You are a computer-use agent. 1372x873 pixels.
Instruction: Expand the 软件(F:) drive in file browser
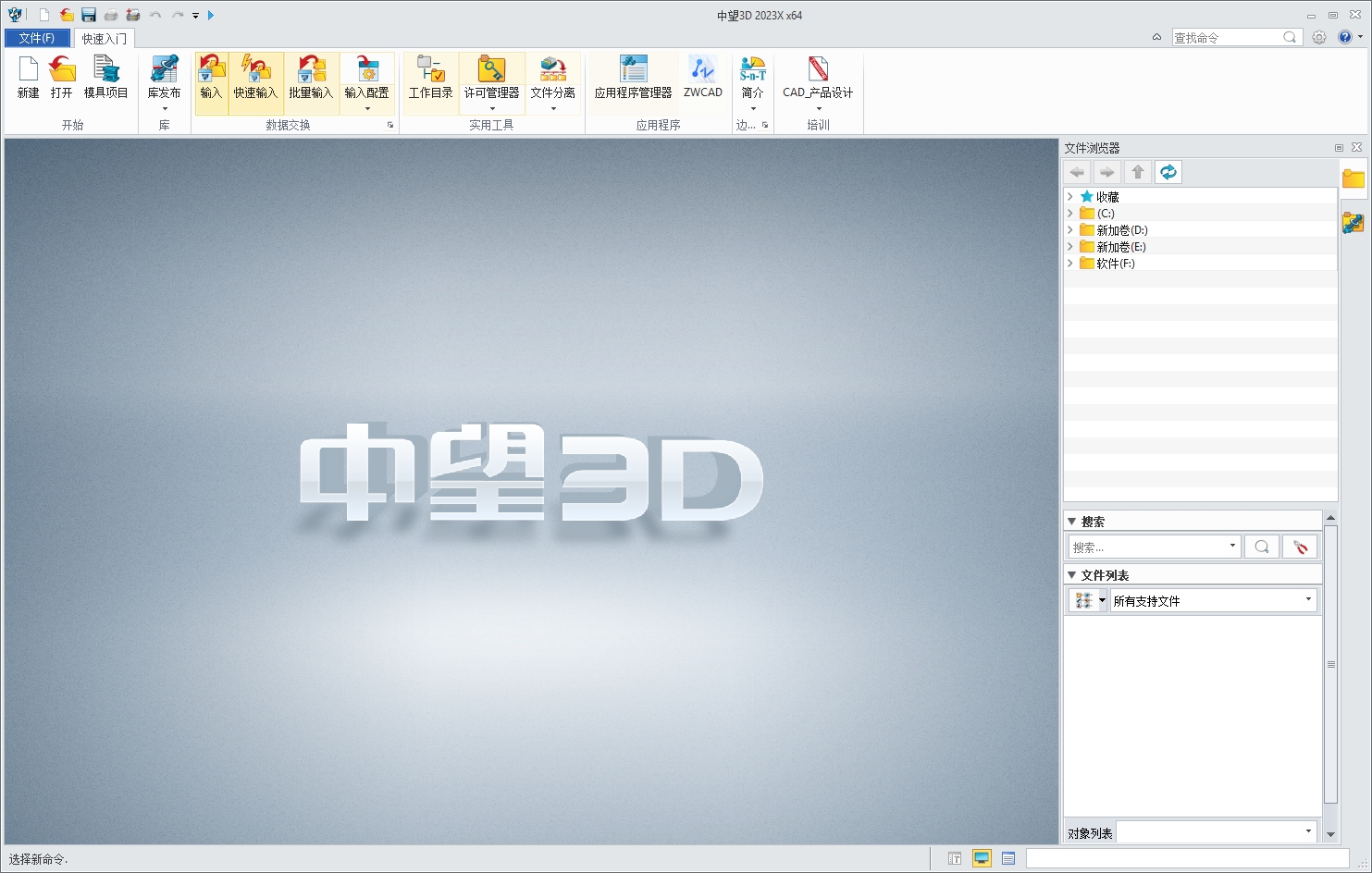pos(1069,263)
